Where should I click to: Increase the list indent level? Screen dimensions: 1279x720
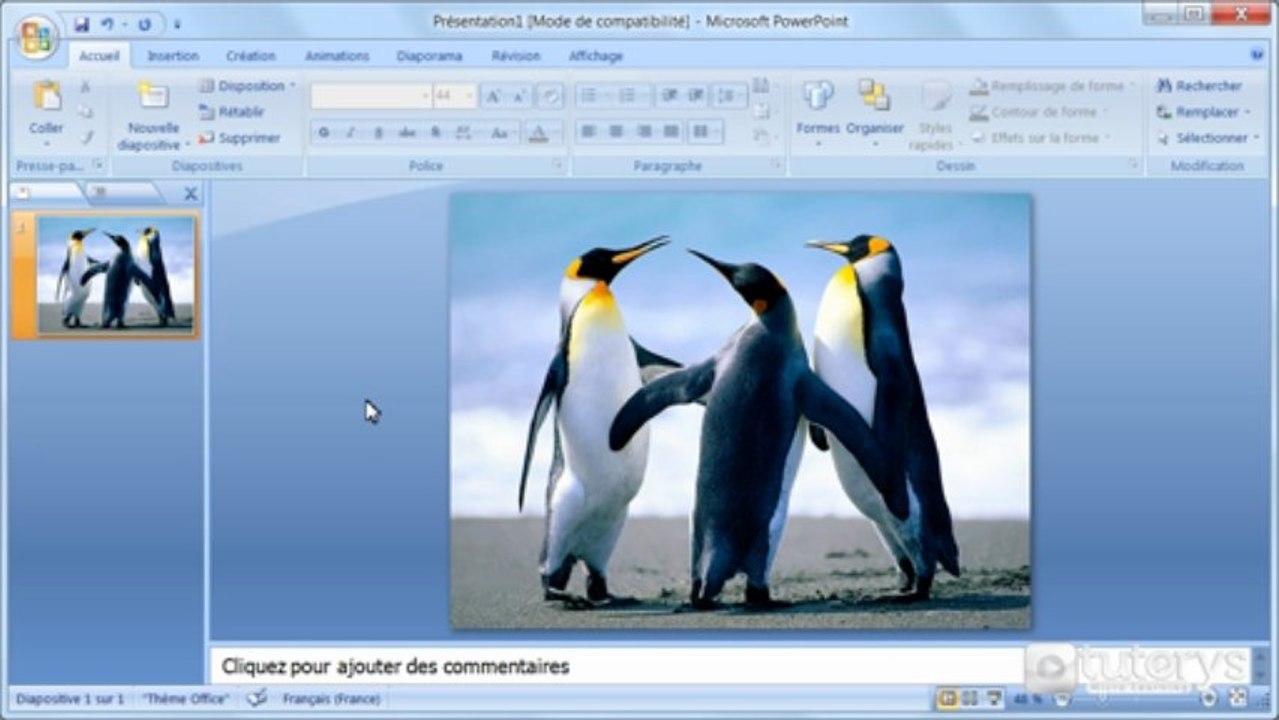click(696, 95)
